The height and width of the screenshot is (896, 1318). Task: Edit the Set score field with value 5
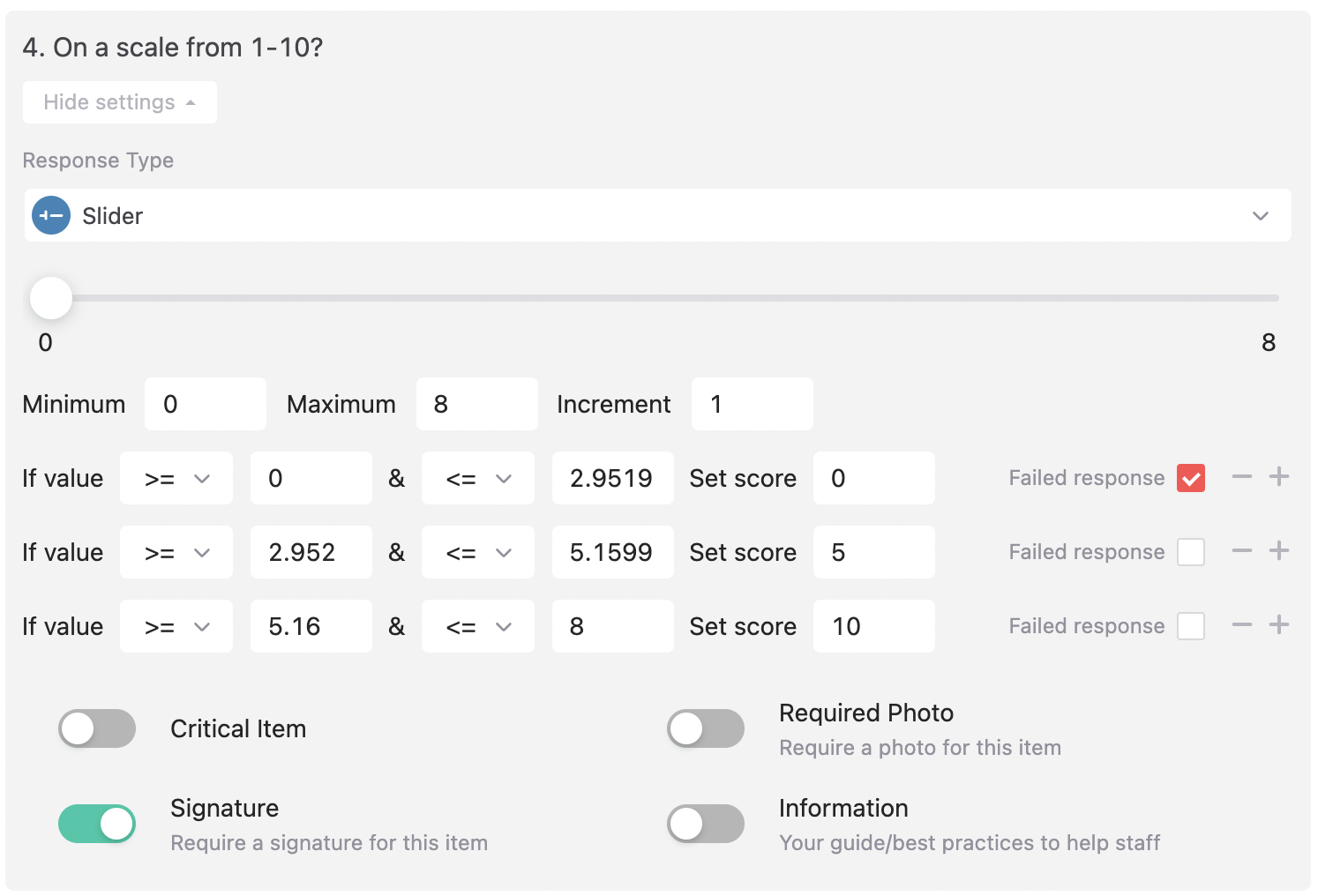874,552
